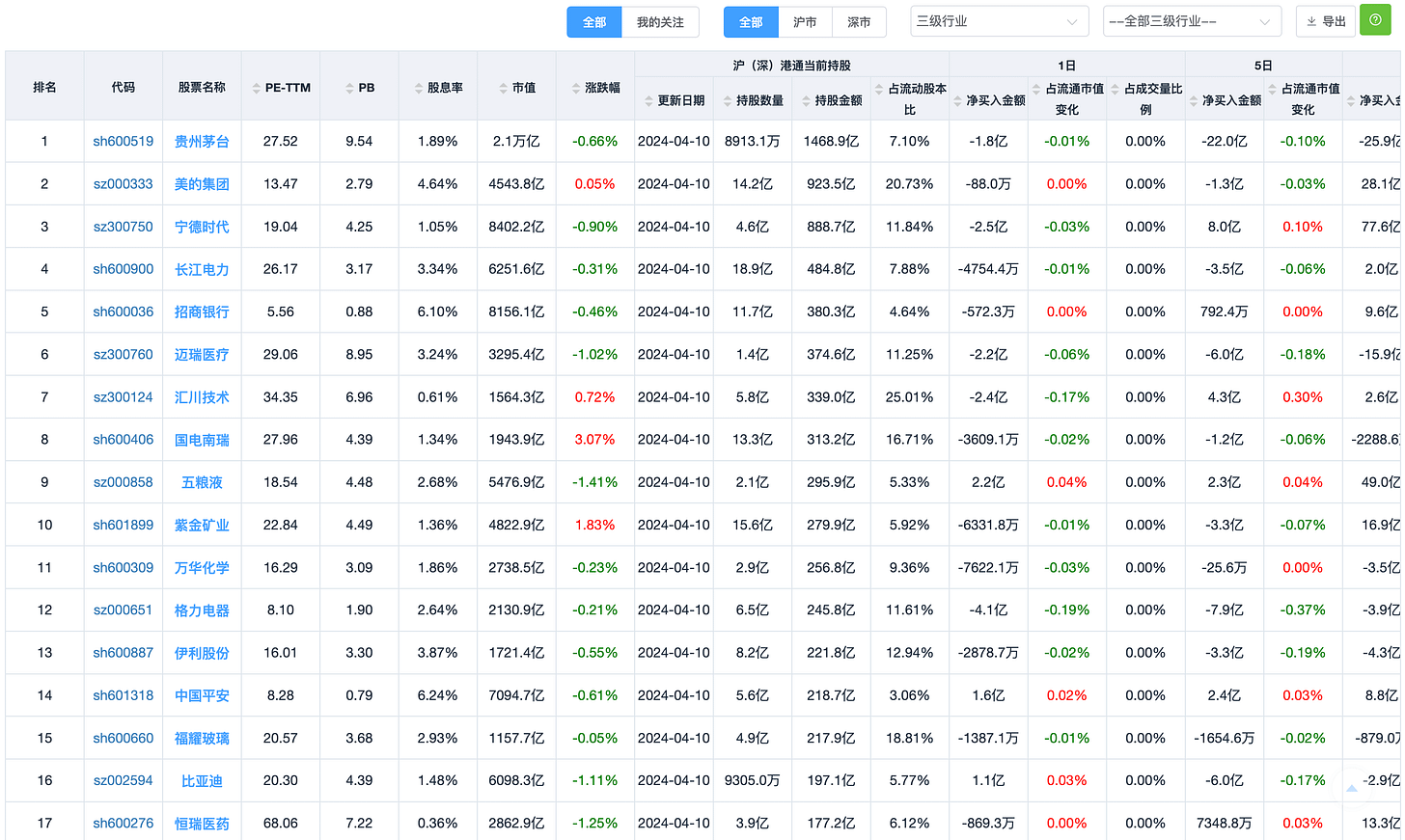This screenshot has height=840, width=1405.
Task: Open 恒瑞医药 stock name link
Action: [202, 824]
